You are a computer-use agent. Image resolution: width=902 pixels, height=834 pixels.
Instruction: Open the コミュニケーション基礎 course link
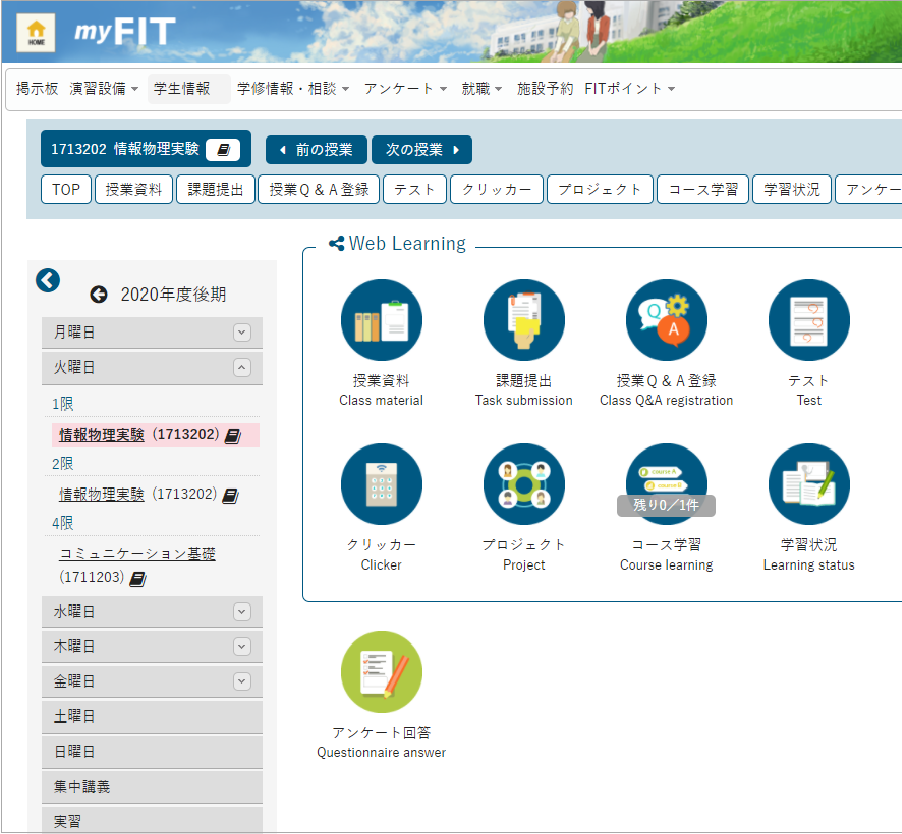[x=137, y=554]
